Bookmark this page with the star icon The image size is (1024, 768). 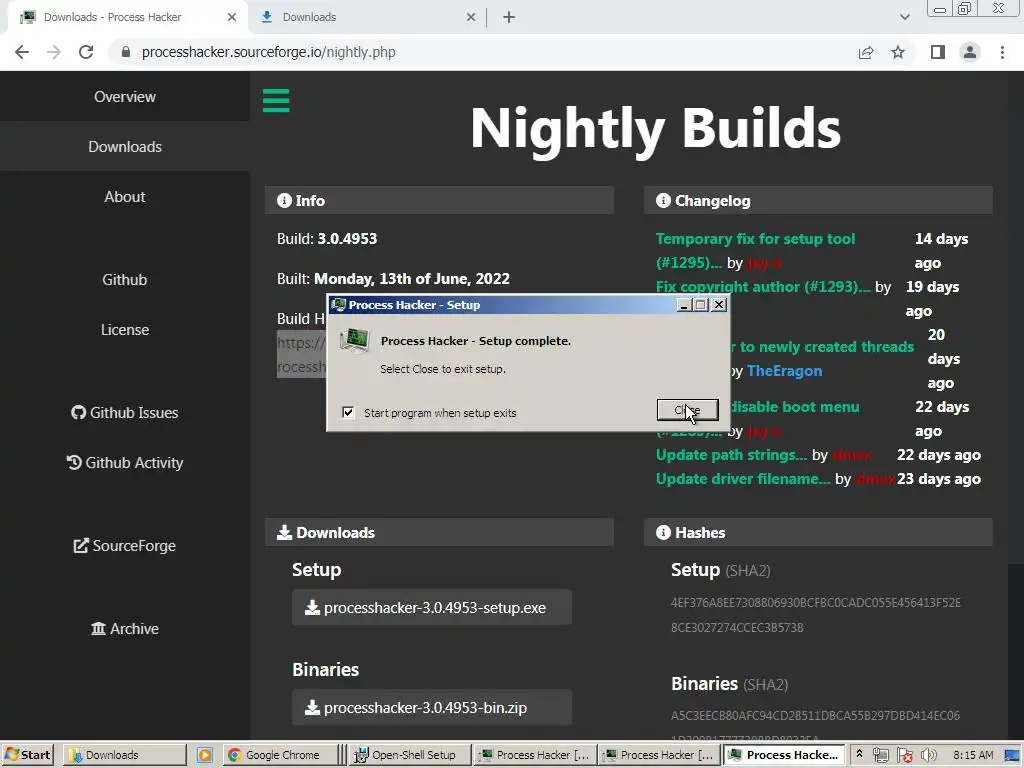point(898,52)
